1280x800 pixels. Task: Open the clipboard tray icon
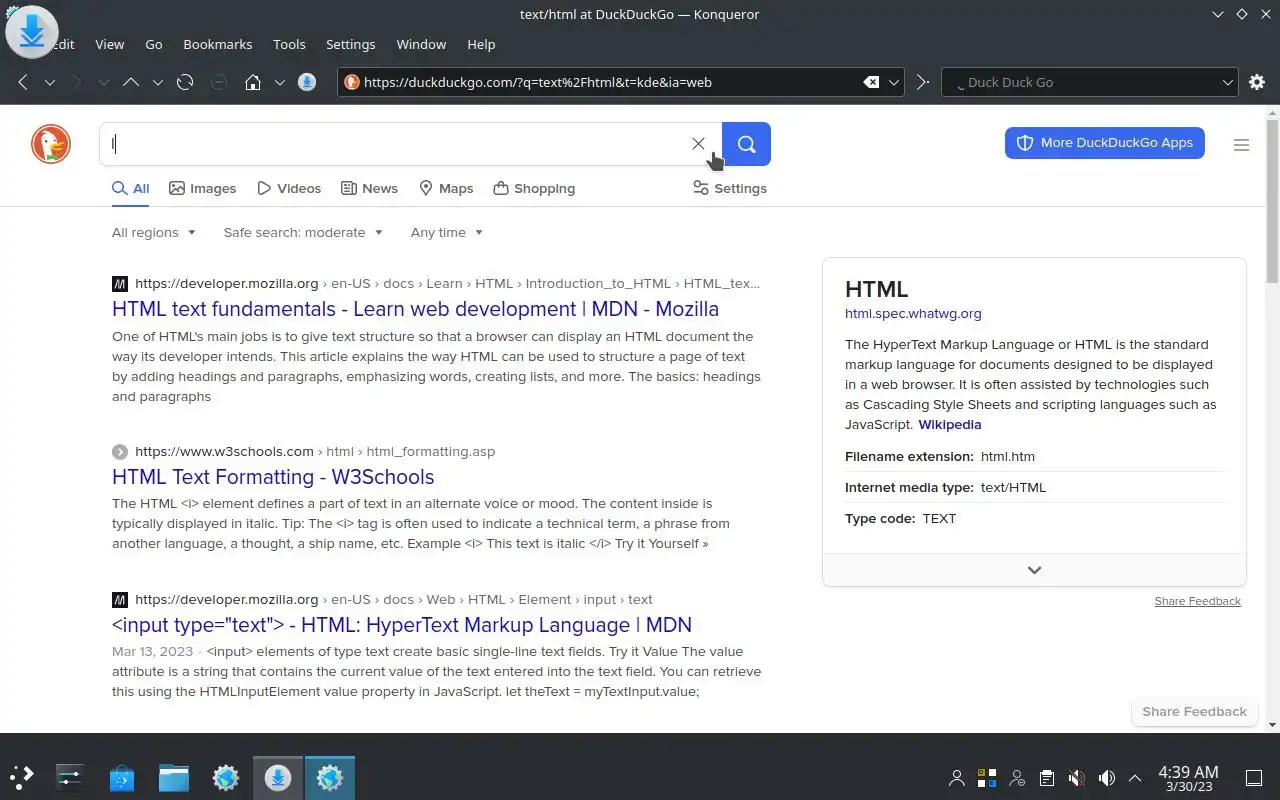[x=1046, y=777]
